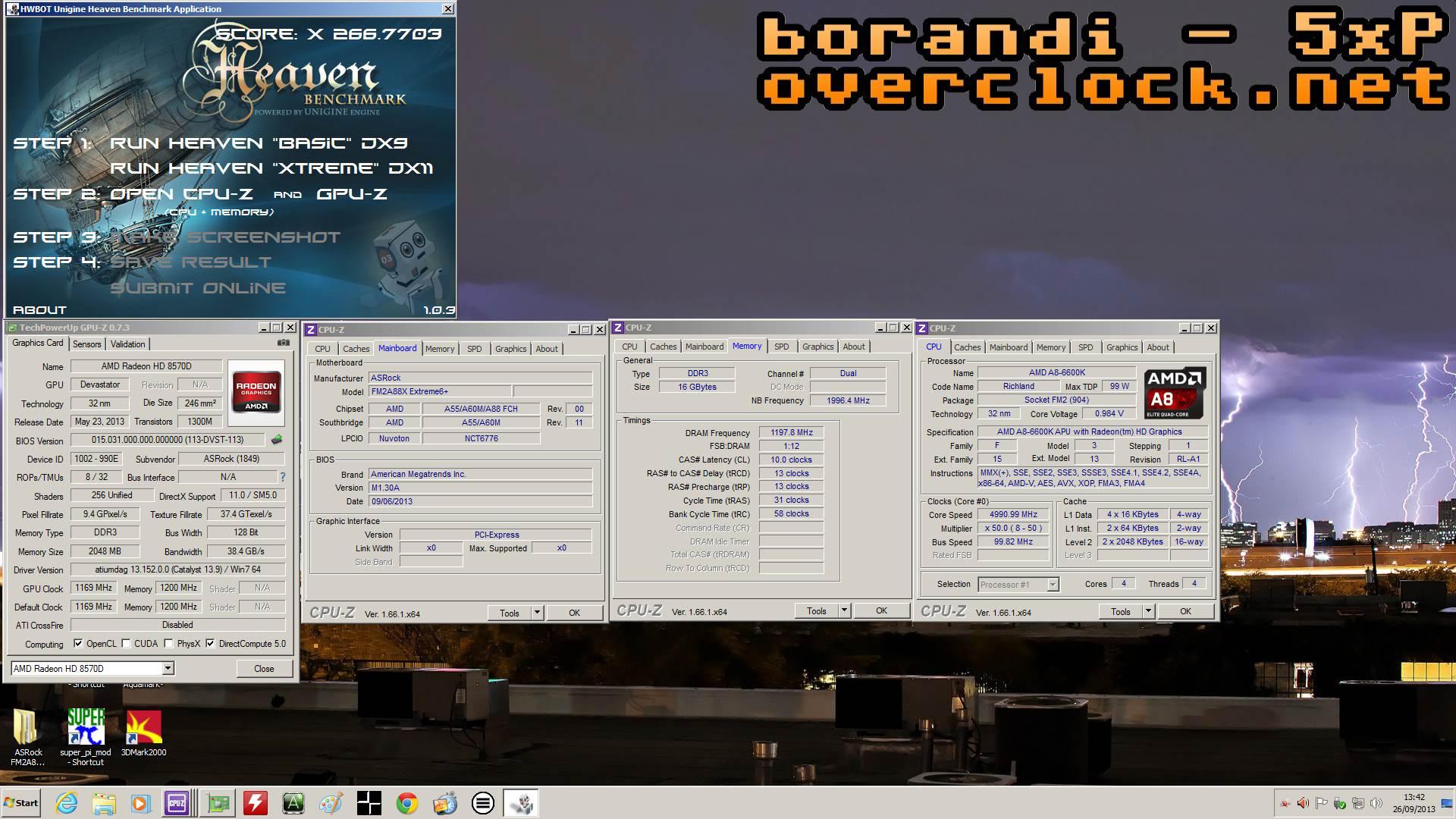This screenshot has width=1456, height=819.
Task: Toggle the CUDA checkbox in GPU-Z
Action: (x=126, y=643)
